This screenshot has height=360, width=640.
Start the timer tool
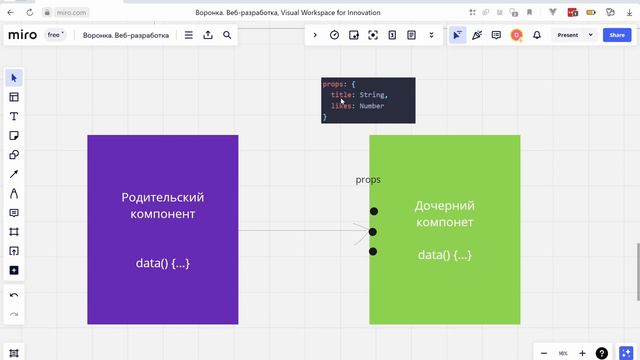334,35
